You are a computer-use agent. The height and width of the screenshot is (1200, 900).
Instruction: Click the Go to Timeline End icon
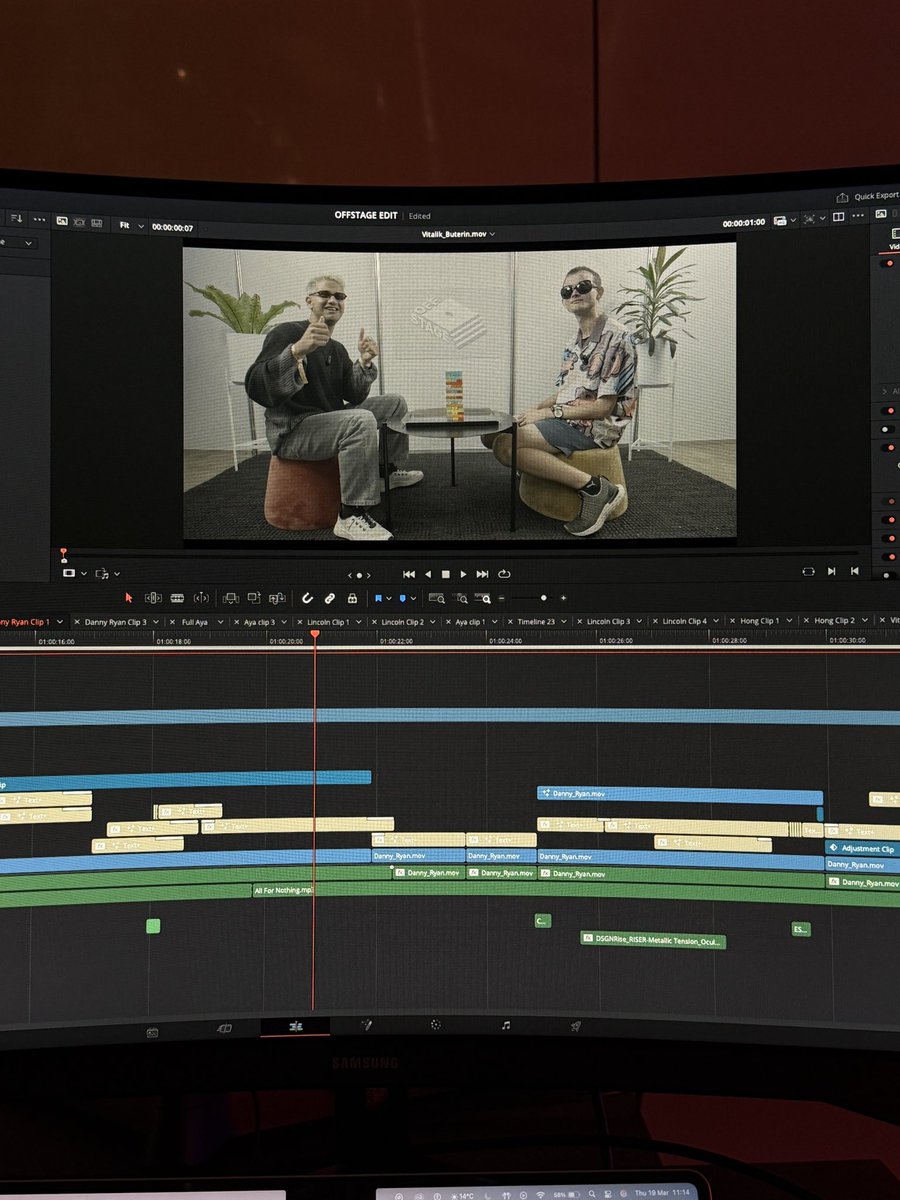(855, 571)
